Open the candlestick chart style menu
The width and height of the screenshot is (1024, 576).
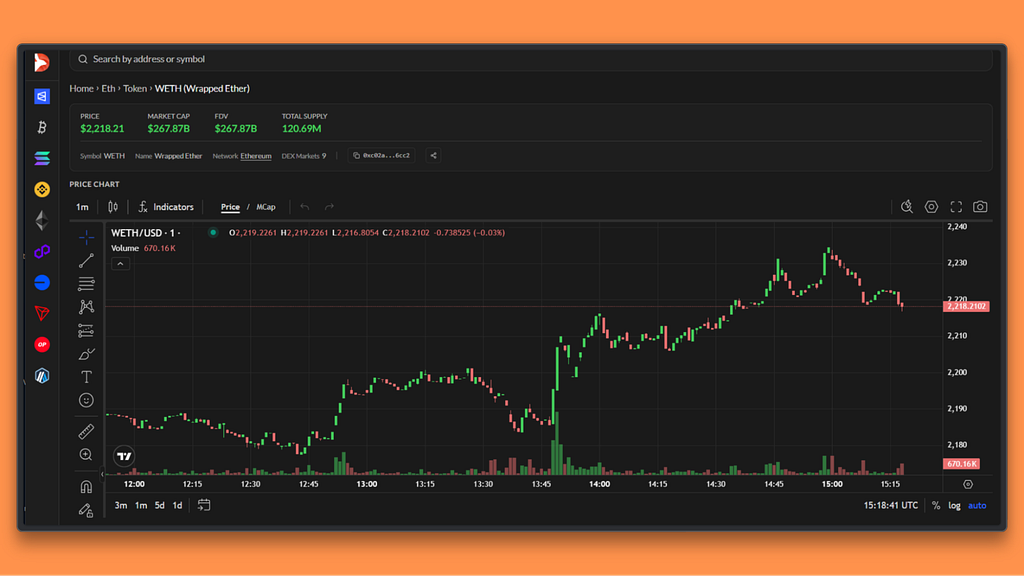(113, 207)
